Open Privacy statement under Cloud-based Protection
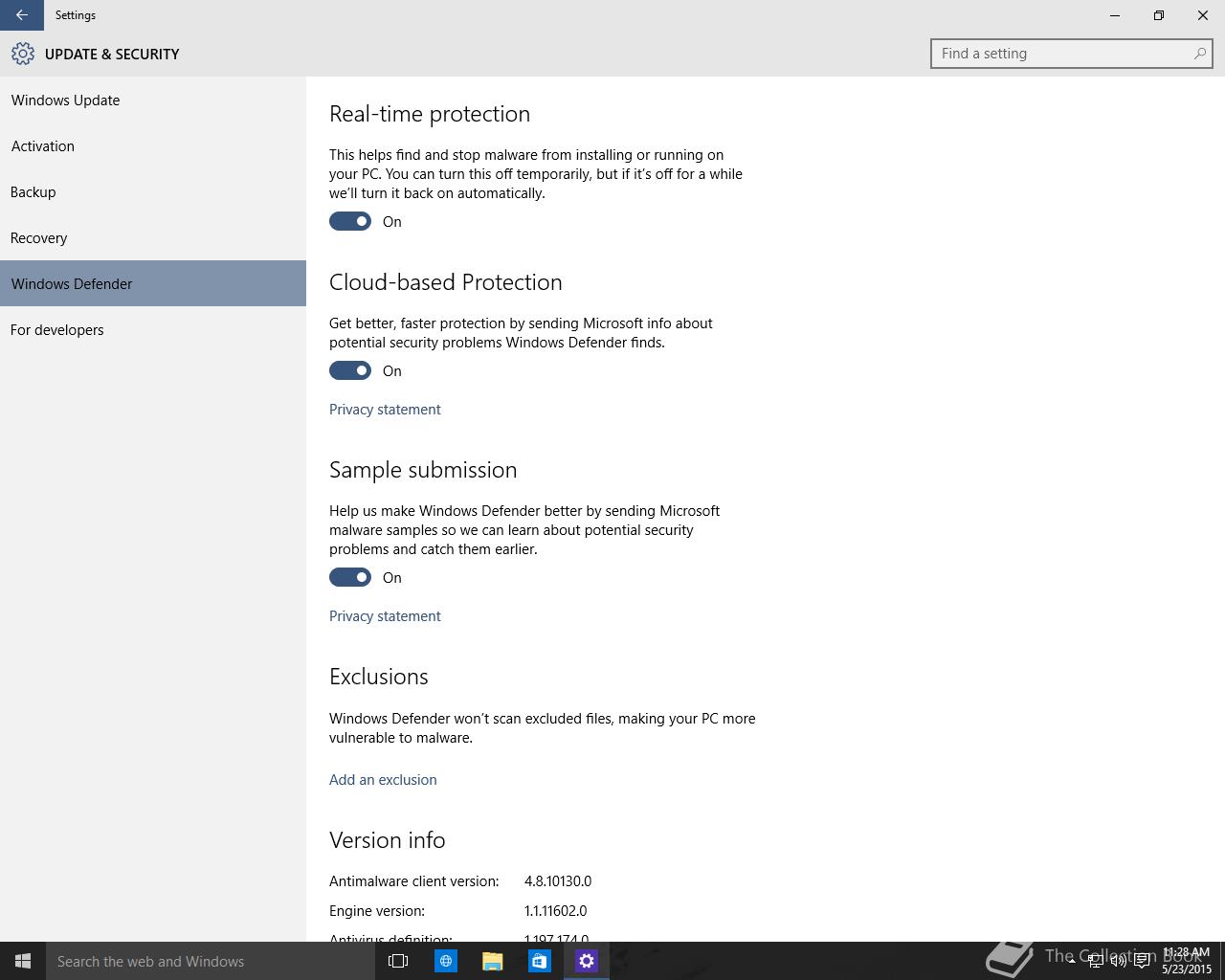This screenshot has height=980, width=1225. [x=385, y=409]
